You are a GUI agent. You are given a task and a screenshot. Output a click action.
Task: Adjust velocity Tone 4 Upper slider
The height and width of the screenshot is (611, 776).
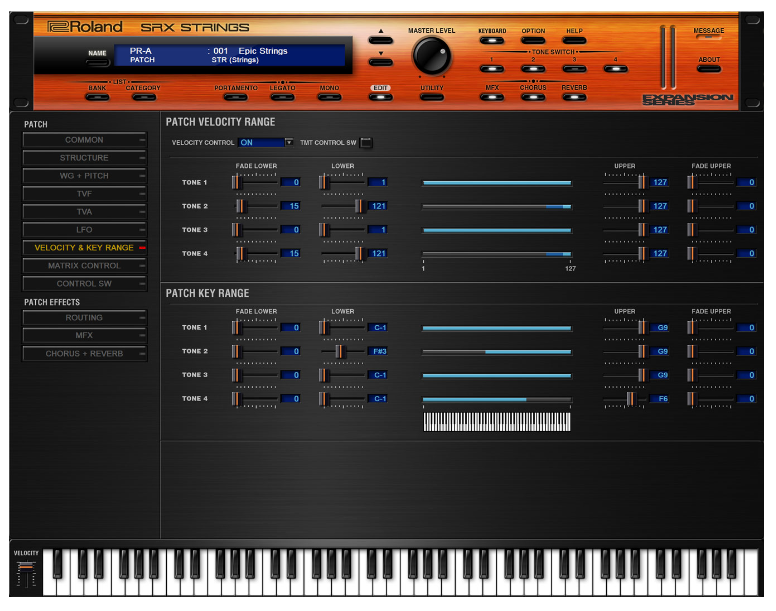642,253
